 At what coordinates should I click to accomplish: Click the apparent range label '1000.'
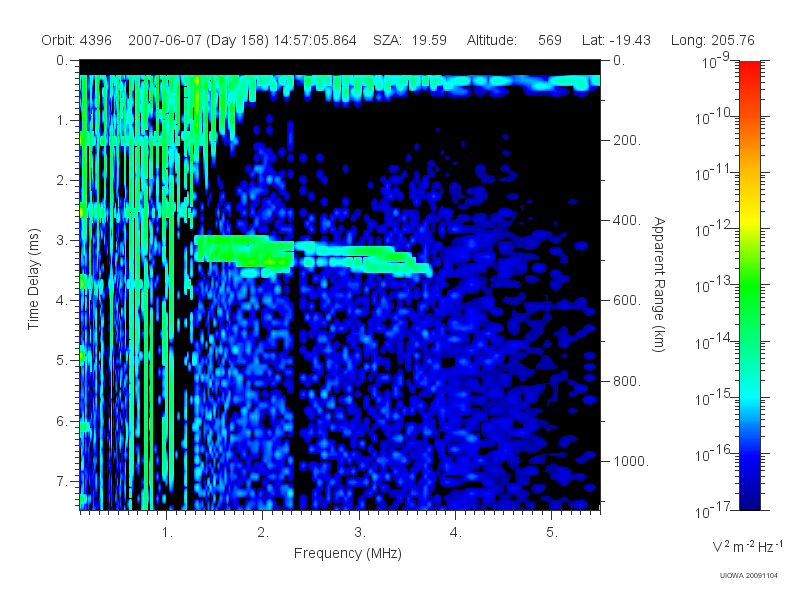click(x=631, y=461)
